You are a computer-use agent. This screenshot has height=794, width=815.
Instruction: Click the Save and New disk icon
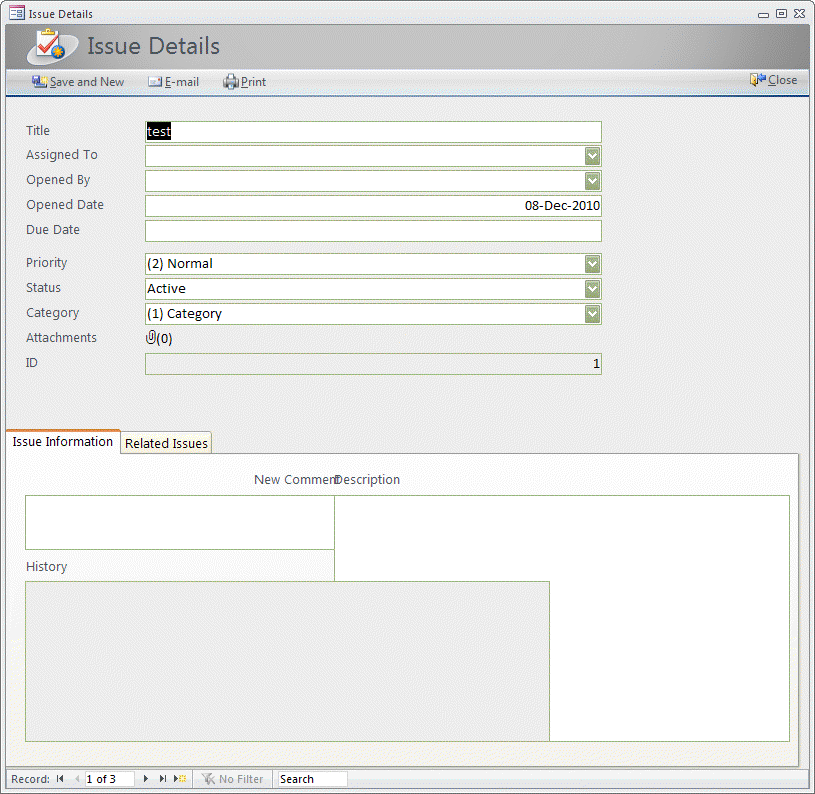coord(40,82)
